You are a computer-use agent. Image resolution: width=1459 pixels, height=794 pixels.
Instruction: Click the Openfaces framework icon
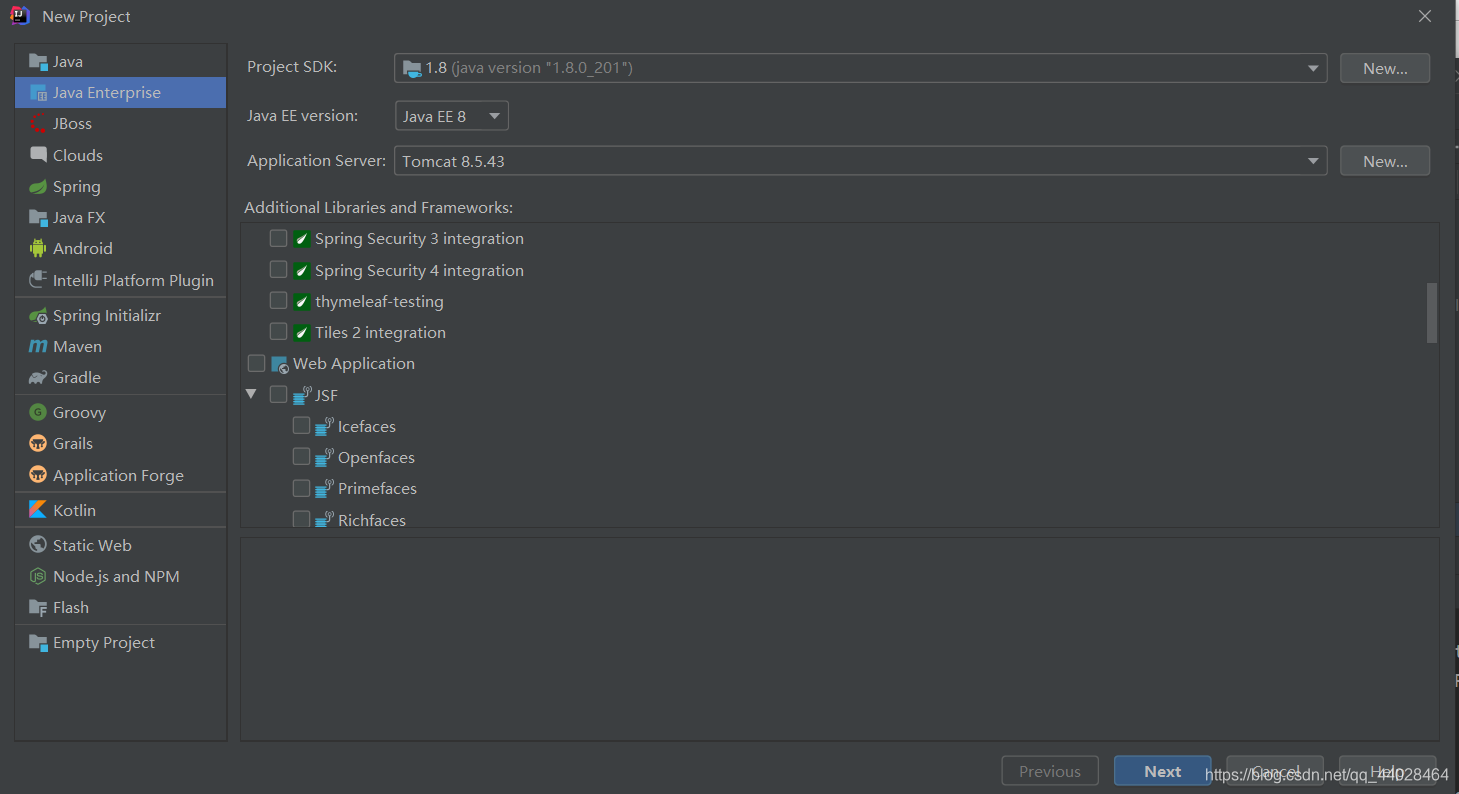point(324,458)
